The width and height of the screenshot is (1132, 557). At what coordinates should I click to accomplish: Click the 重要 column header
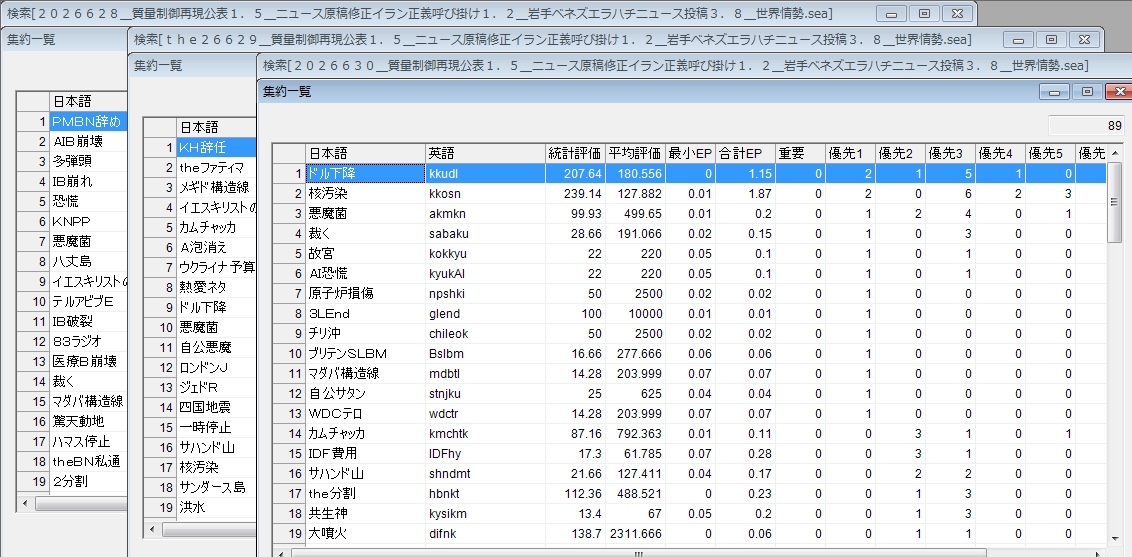pyautogui.click(x=801, y=154)
